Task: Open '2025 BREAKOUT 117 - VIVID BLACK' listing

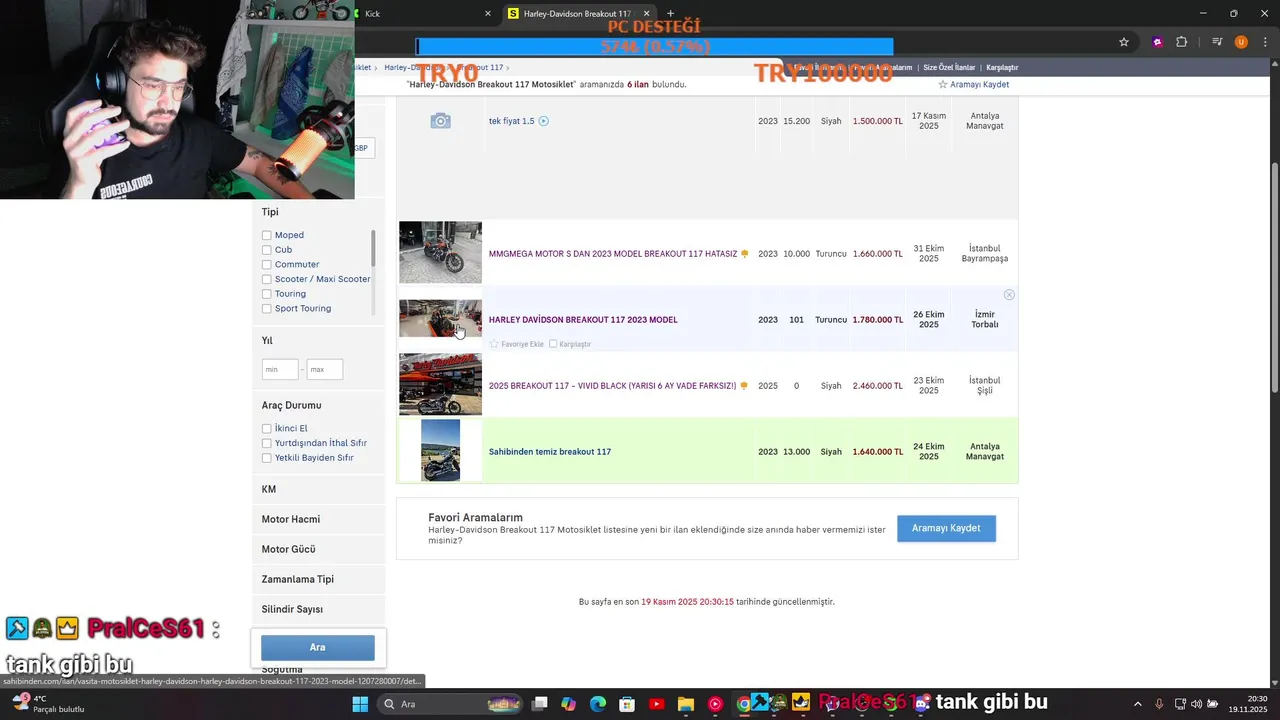Action: (612, 386)
